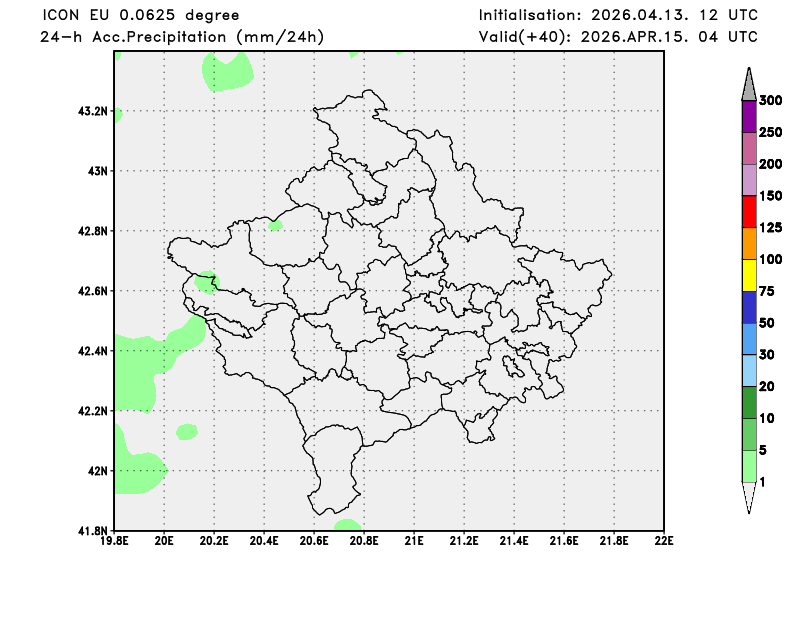
Task: Select the red 125–150 mm legend color
Action: click(x=748, y=211)
